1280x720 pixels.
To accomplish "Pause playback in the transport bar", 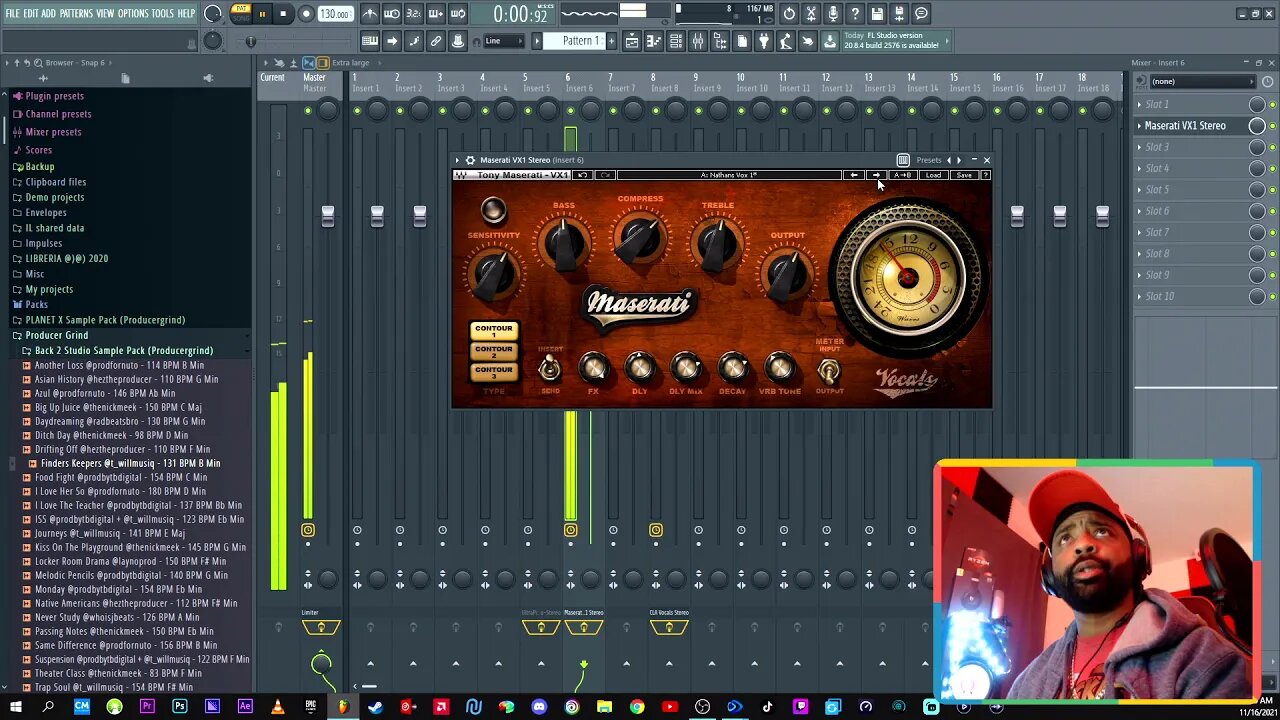I will [x=262, y=14].
